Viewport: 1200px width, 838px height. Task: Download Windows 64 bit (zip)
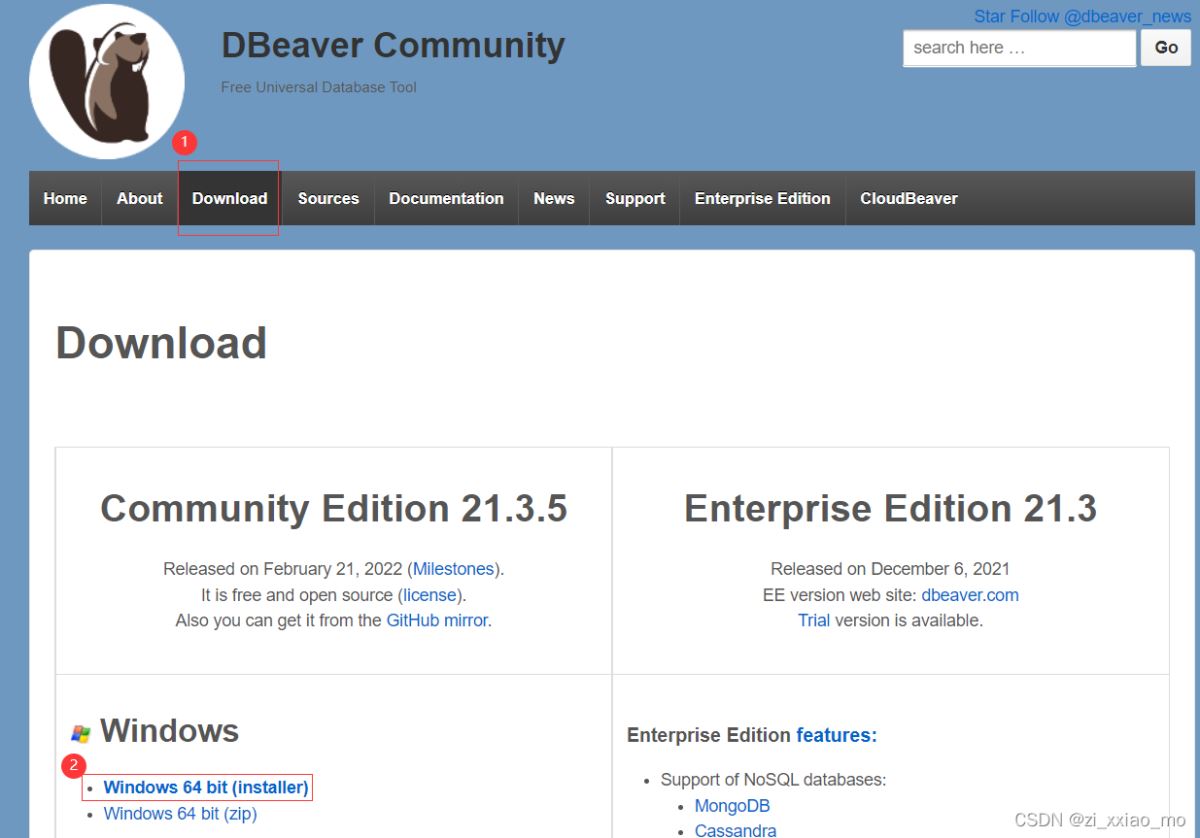(180, 813)
